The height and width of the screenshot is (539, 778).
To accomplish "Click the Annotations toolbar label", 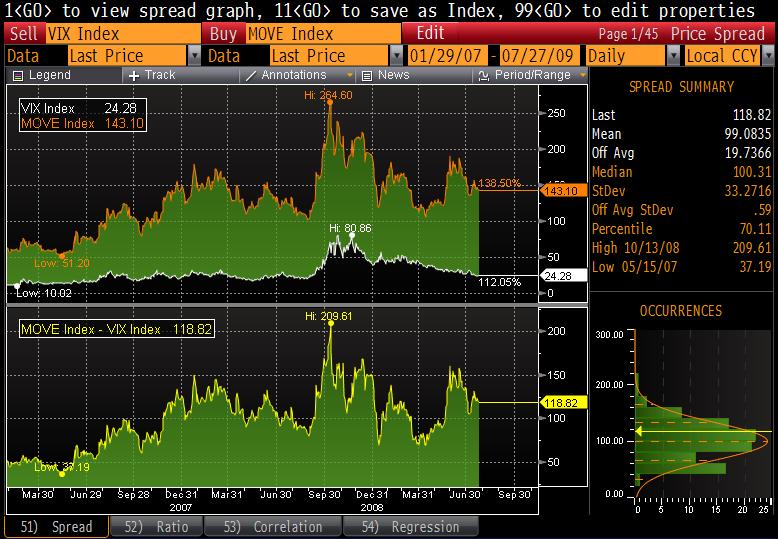I will click(x=294, y=75).
